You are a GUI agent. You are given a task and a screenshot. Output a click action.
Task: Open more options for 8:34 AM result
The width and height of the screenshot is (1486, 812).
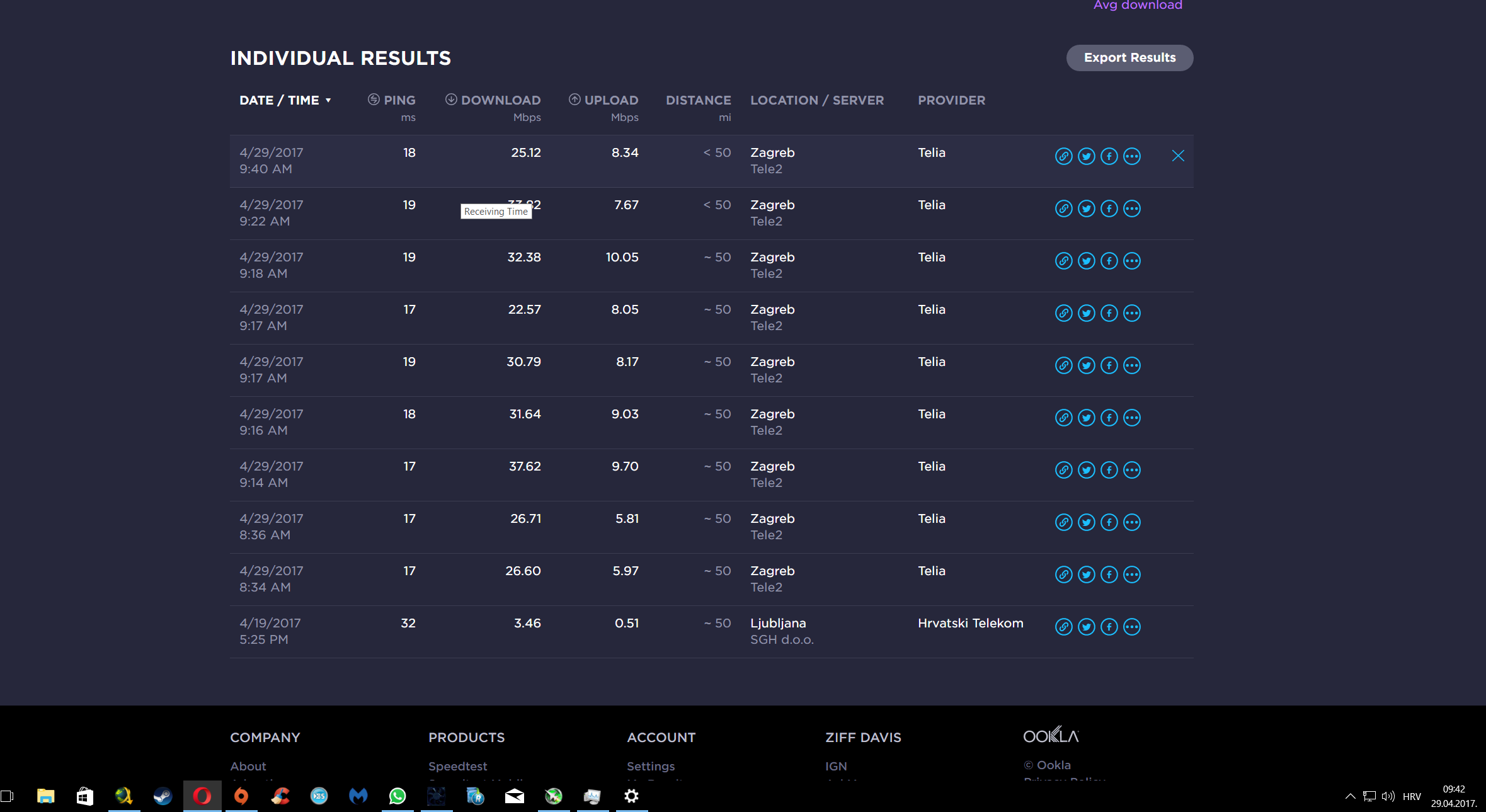click(x=1132, y=575)
